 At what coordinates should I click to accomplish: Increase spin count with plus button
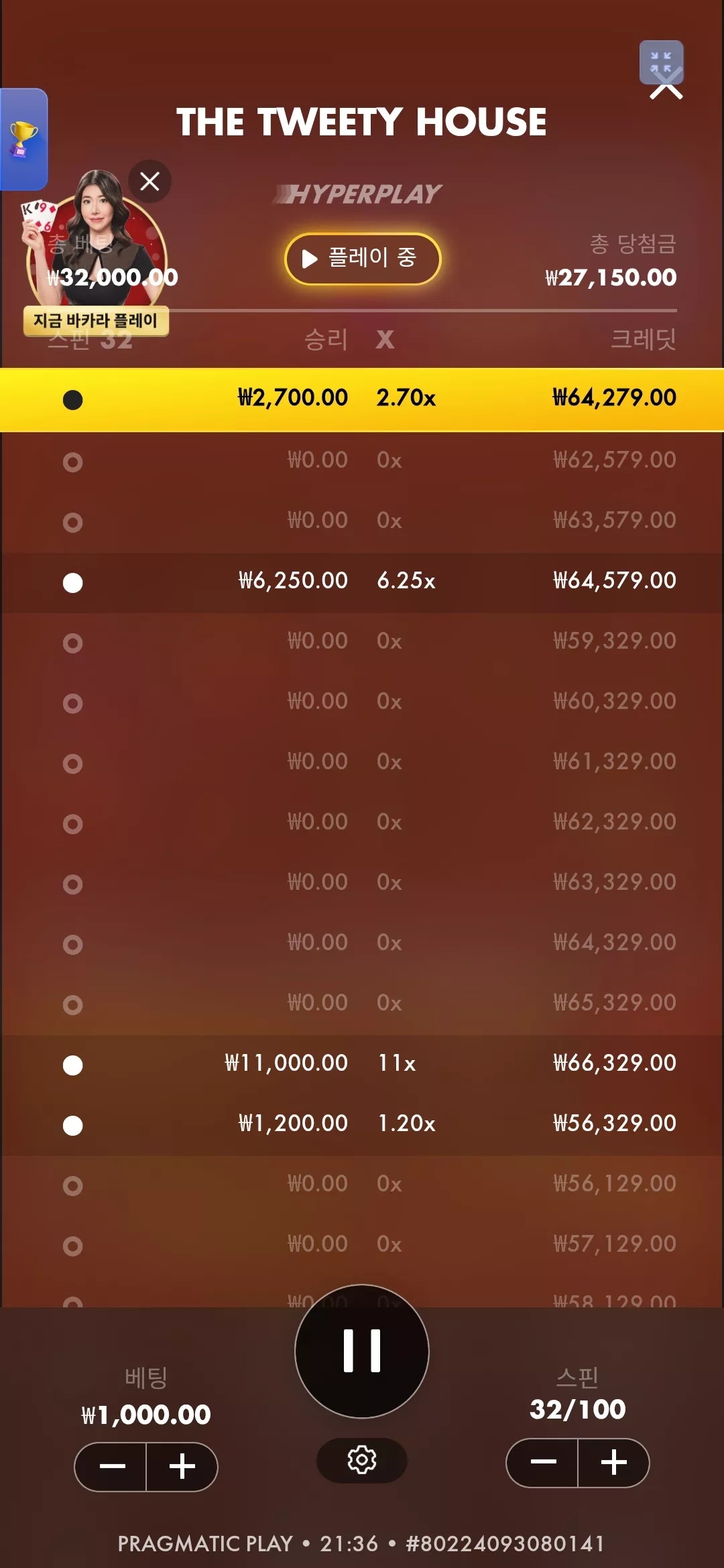pyautogui.click(x=614, y=1462)
